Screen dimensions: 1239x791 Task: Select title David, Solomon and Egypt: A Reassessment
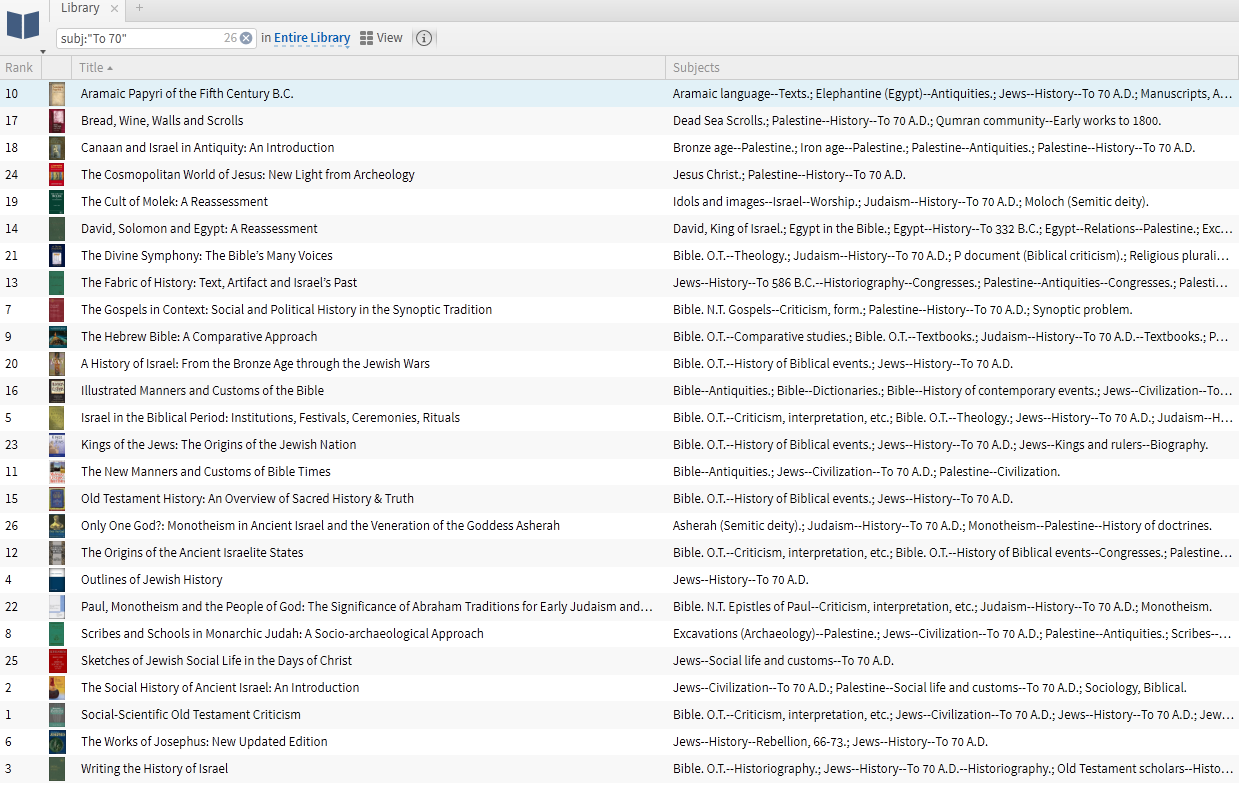click(x=199, y=229)
